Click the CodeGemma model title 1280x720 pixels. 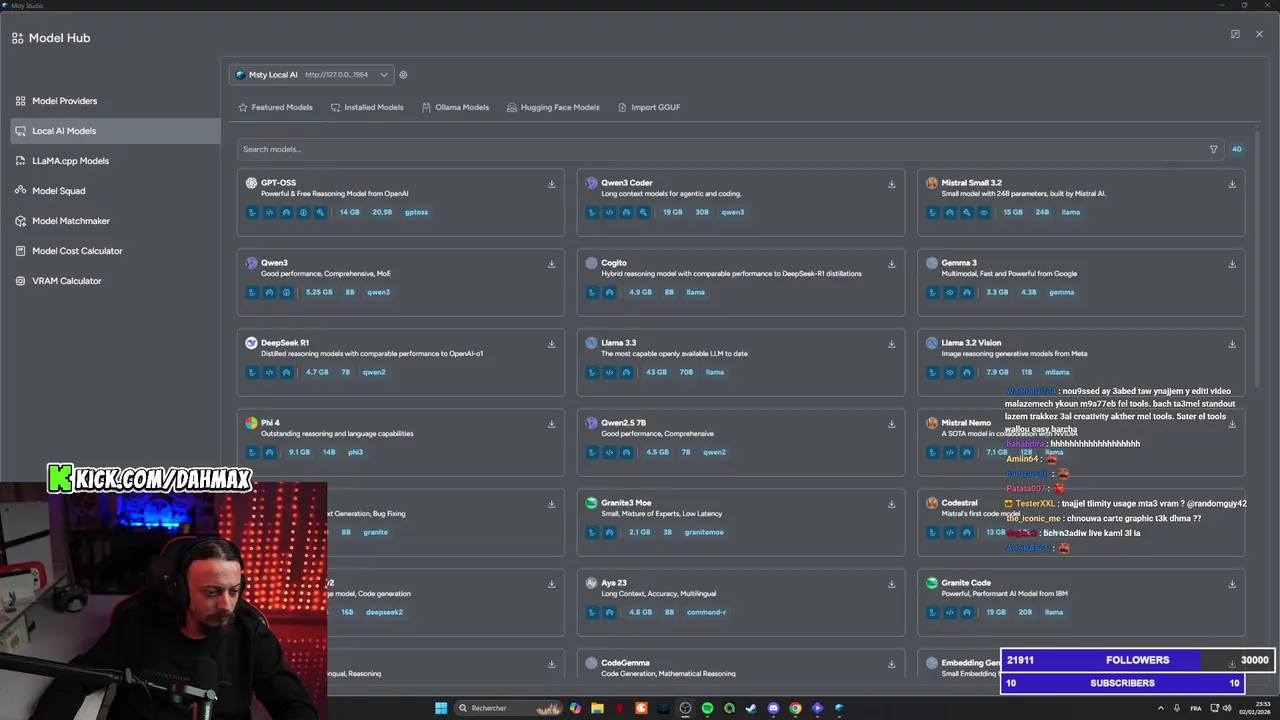[x=625, y=663]
